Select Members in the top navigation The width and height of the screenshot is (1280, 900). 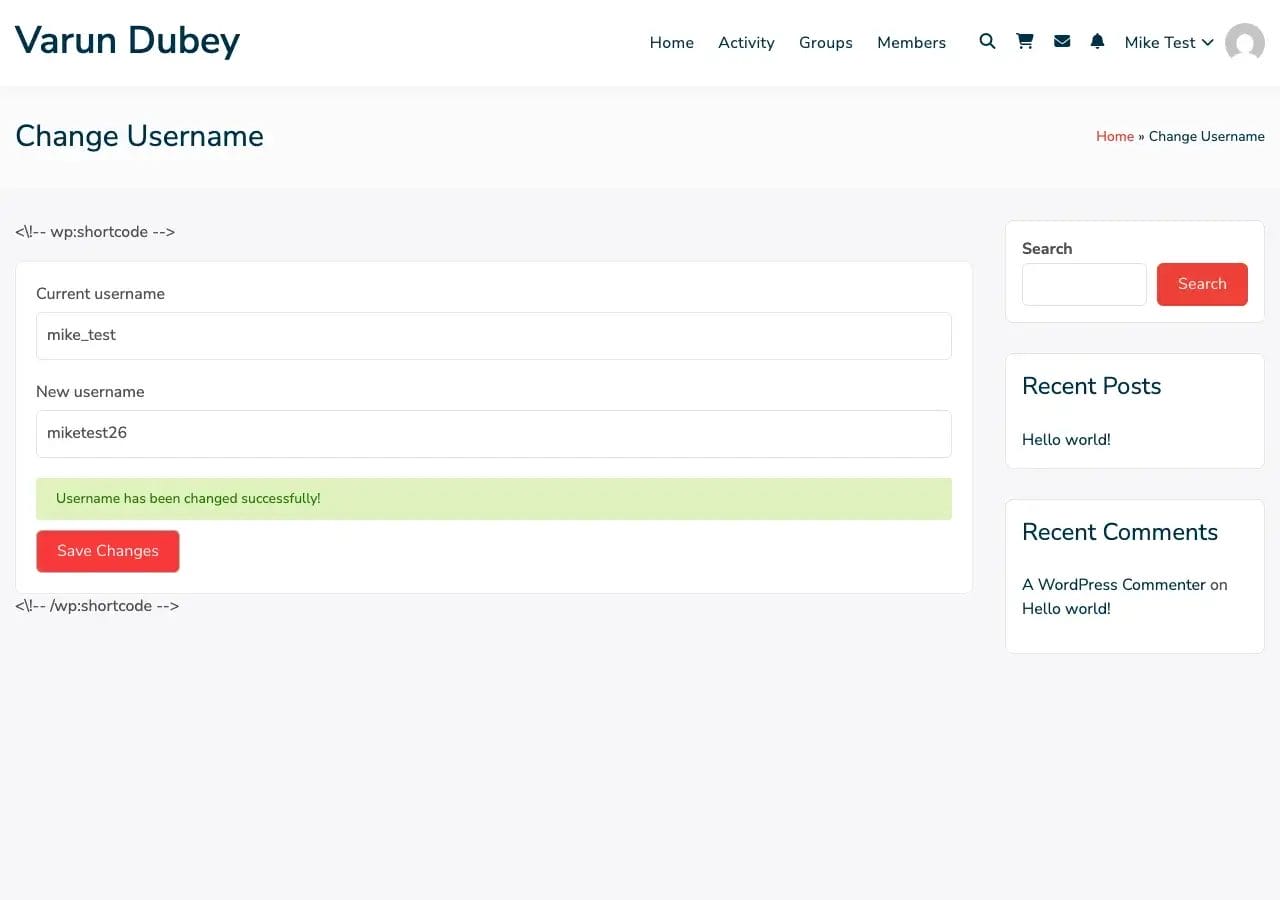coord(911,42)
